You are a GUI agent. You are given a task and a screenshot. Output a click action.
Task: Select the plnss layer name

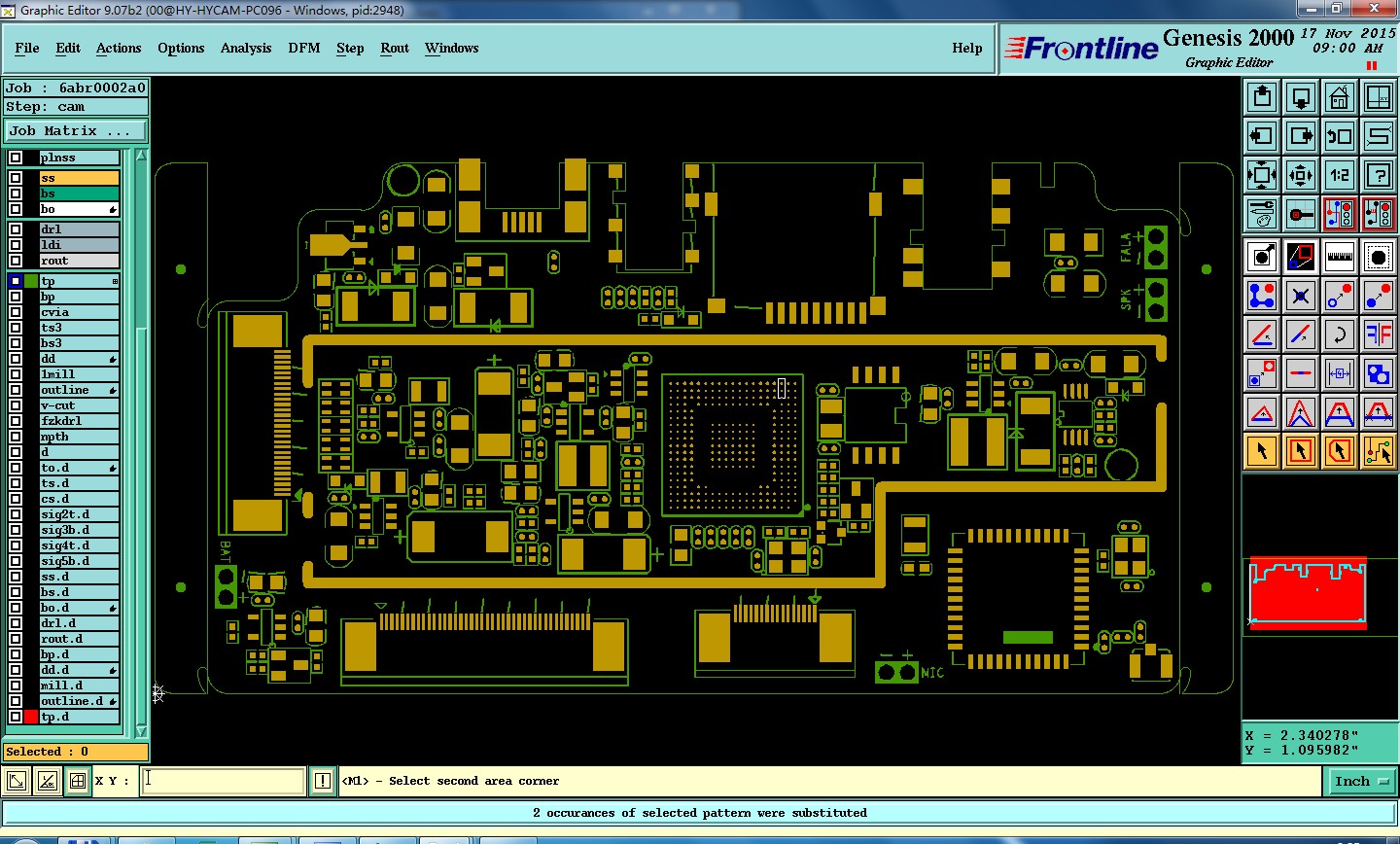click(x=79, y=158)
